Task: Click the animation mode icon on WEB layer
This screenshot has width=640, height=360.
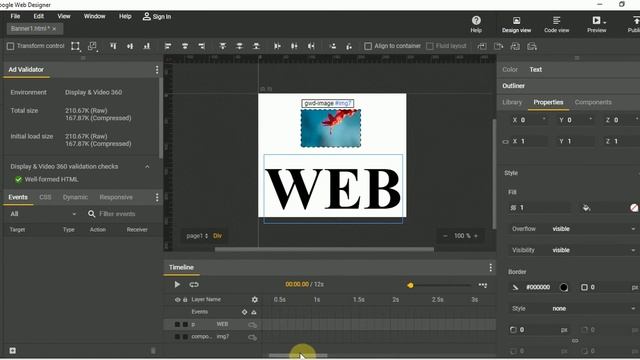Action: [253, 325]
